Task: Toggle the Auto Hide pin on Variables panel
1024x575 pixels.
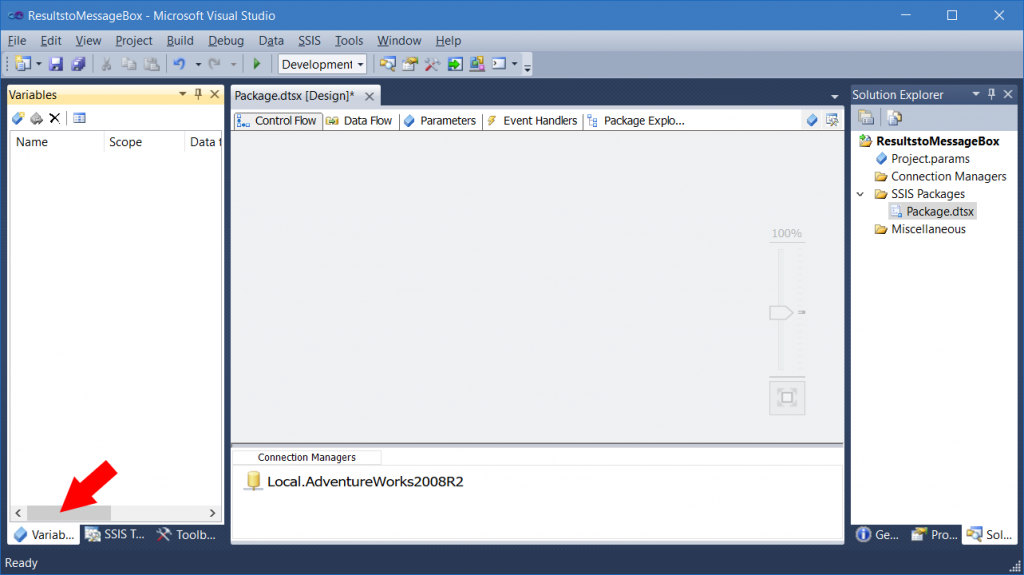Action: coord(198,94)
